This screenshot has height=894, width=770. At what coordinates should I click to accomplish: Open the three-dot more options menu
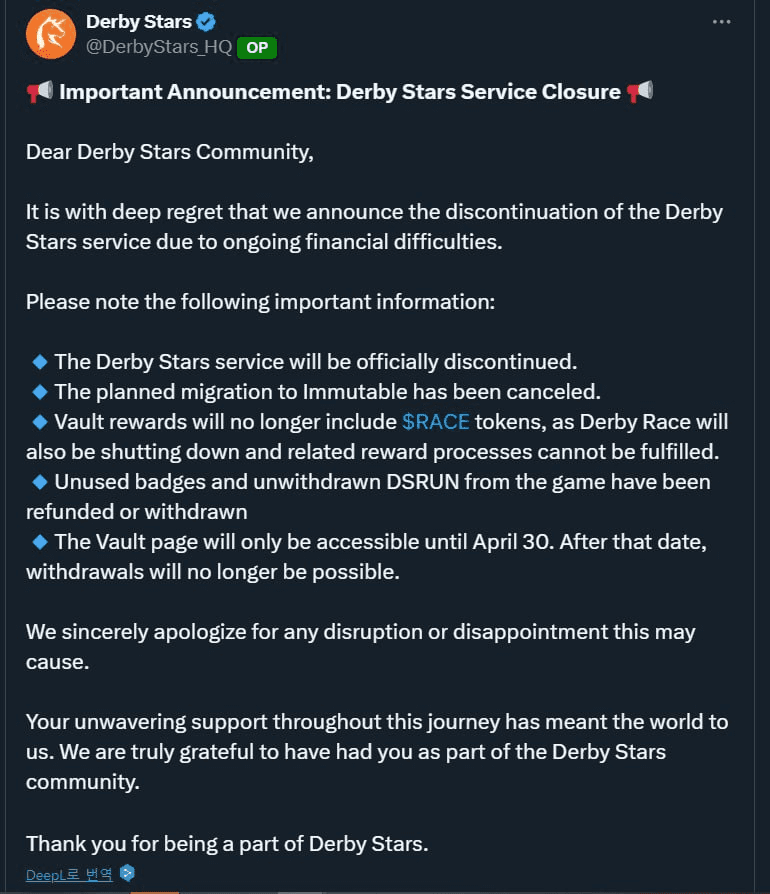pos(721,22)
